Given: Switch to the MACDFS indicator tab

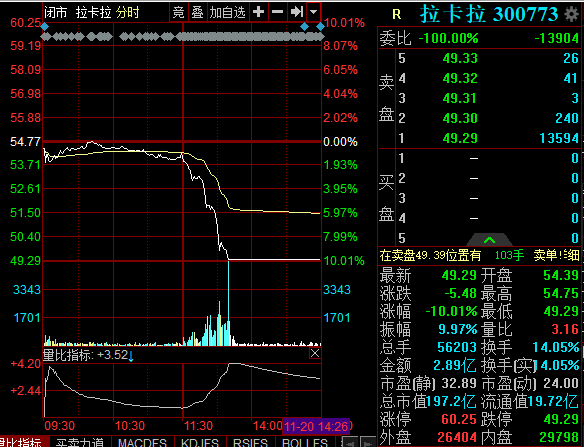Looking at the screenshot, I should (142, 442).
